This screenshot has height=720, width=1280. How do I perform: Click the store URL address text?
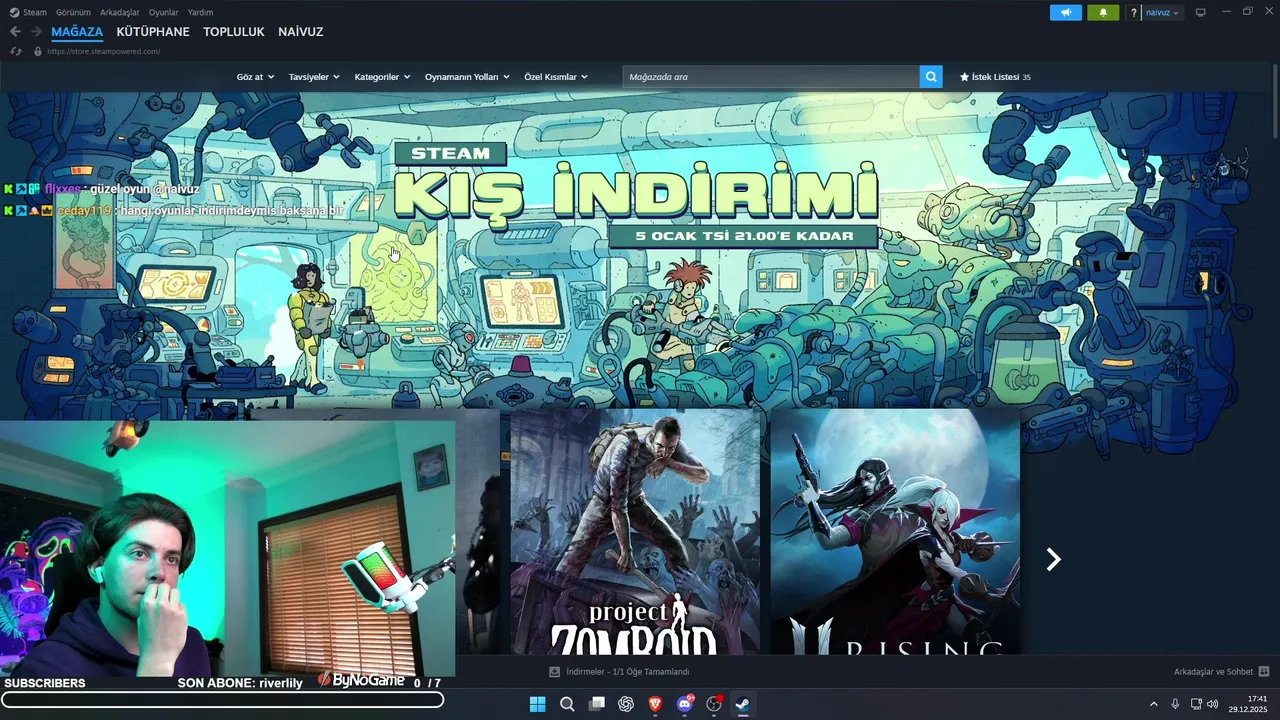(x=104, y=51)
